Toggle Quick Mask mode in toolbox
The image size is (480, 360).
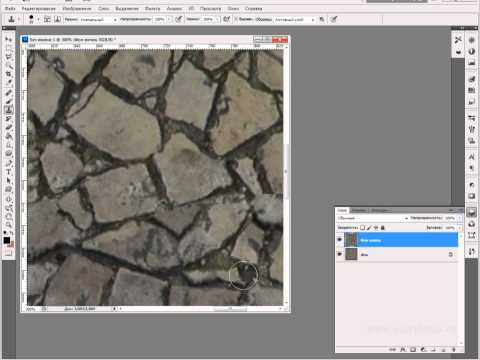(x=8, y=254)
